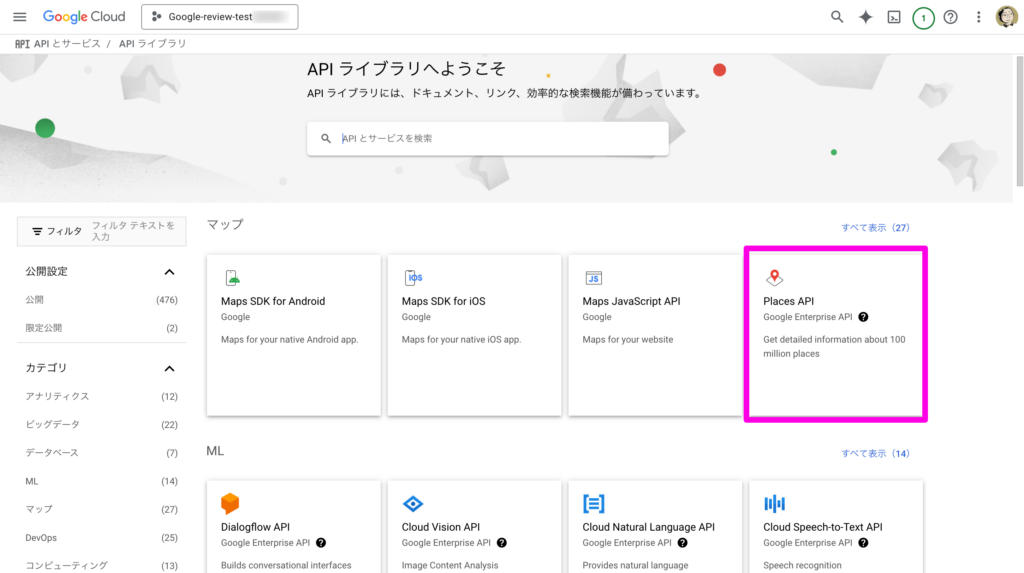Activate the Cloud Shell terminal icon
The width and height of the screenshot is (1024, 573).
pyautogui.click(x=894, y=17)
